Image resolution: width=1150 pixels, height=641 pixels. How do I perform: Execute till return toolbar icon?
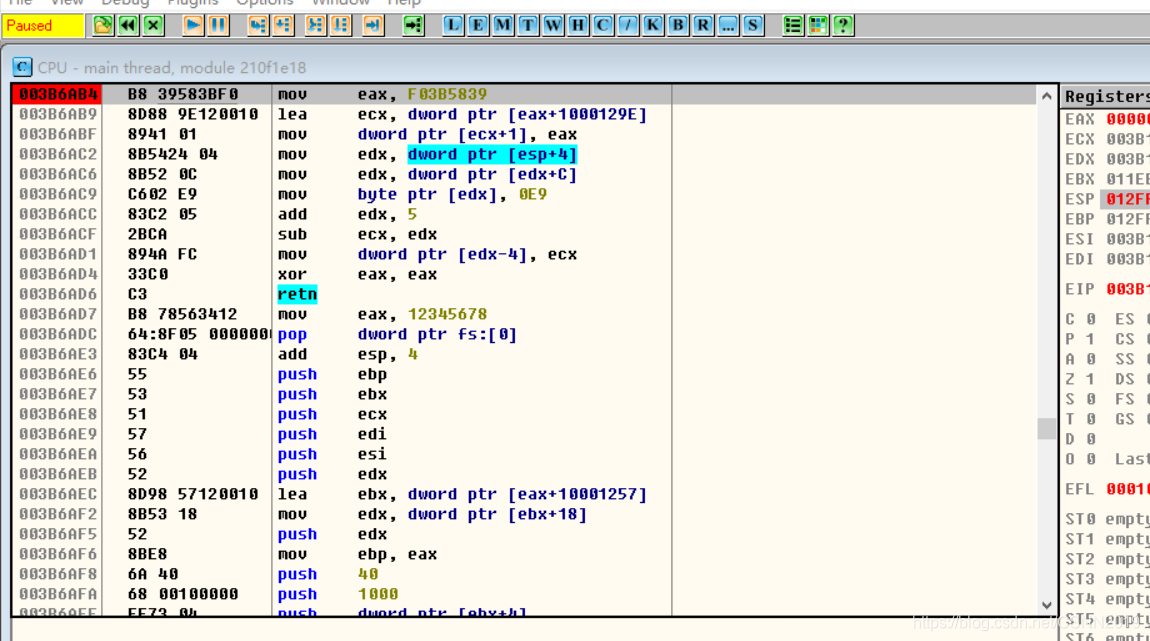(x=373, y=26)
